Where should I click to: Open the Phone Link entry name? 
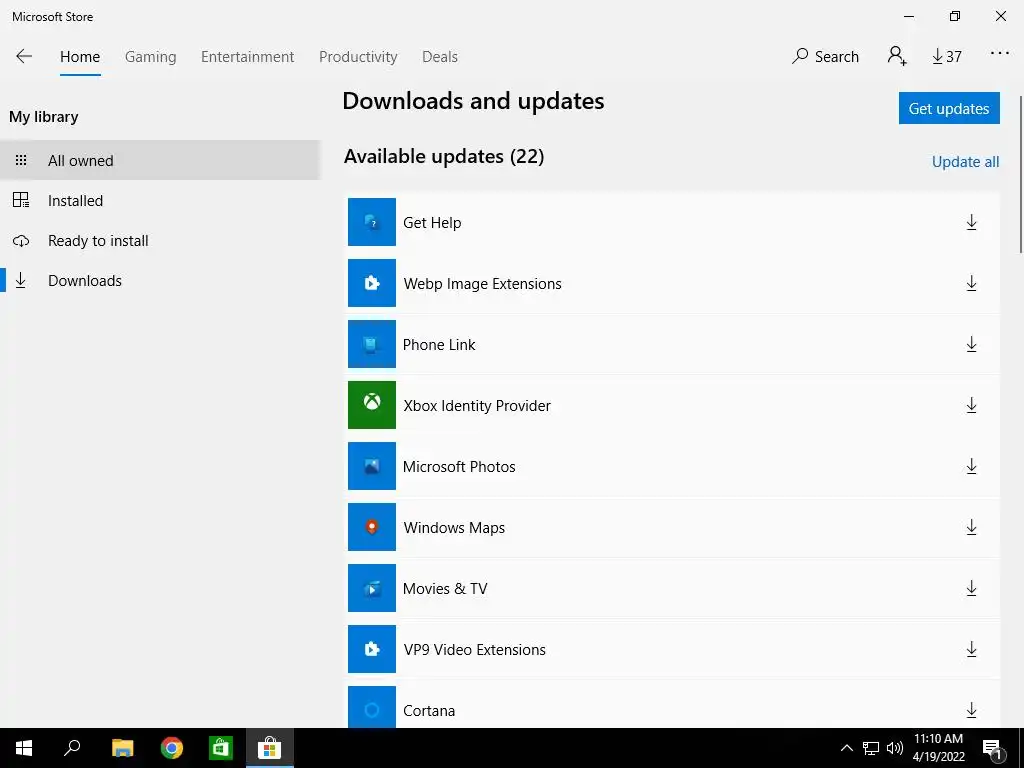tap(439, 345)
